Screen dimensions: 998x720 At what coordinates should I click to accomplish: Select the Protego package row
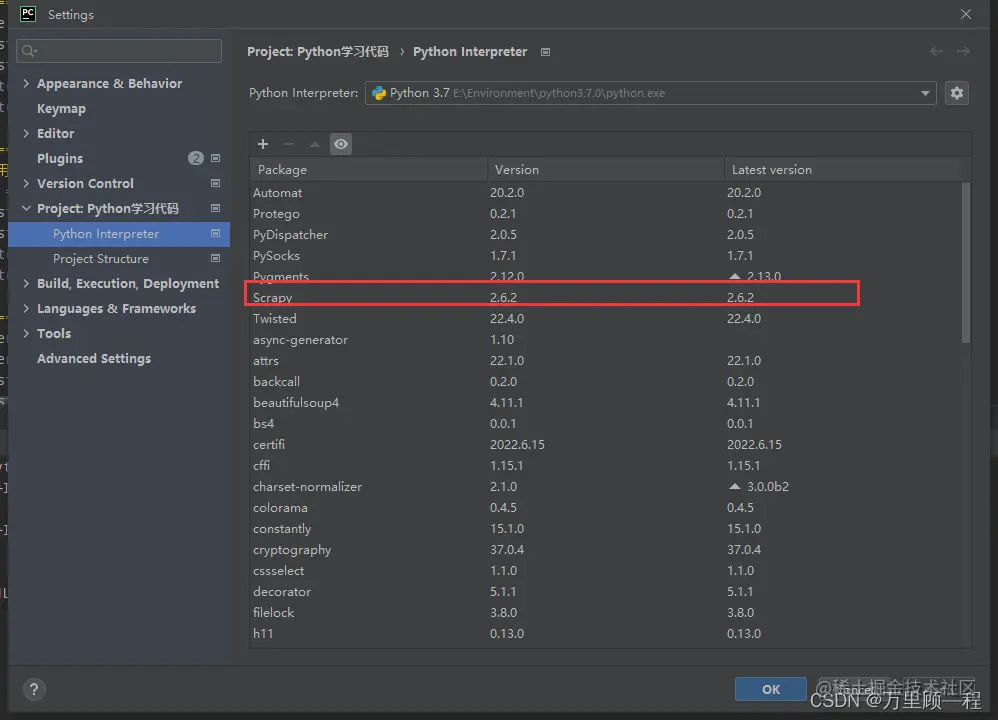[605, 213]
